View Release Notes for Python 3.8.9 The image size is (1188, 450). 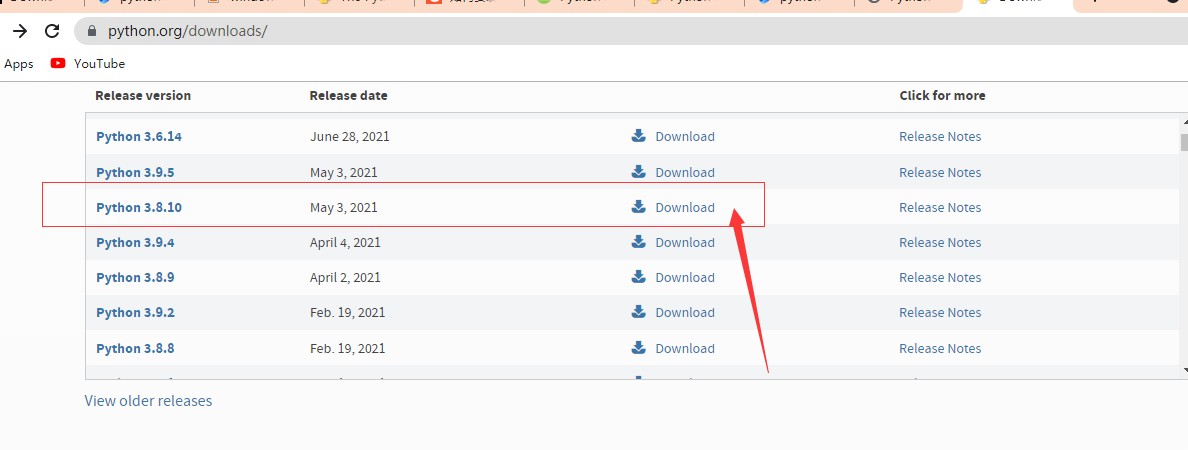click(939, 277)
